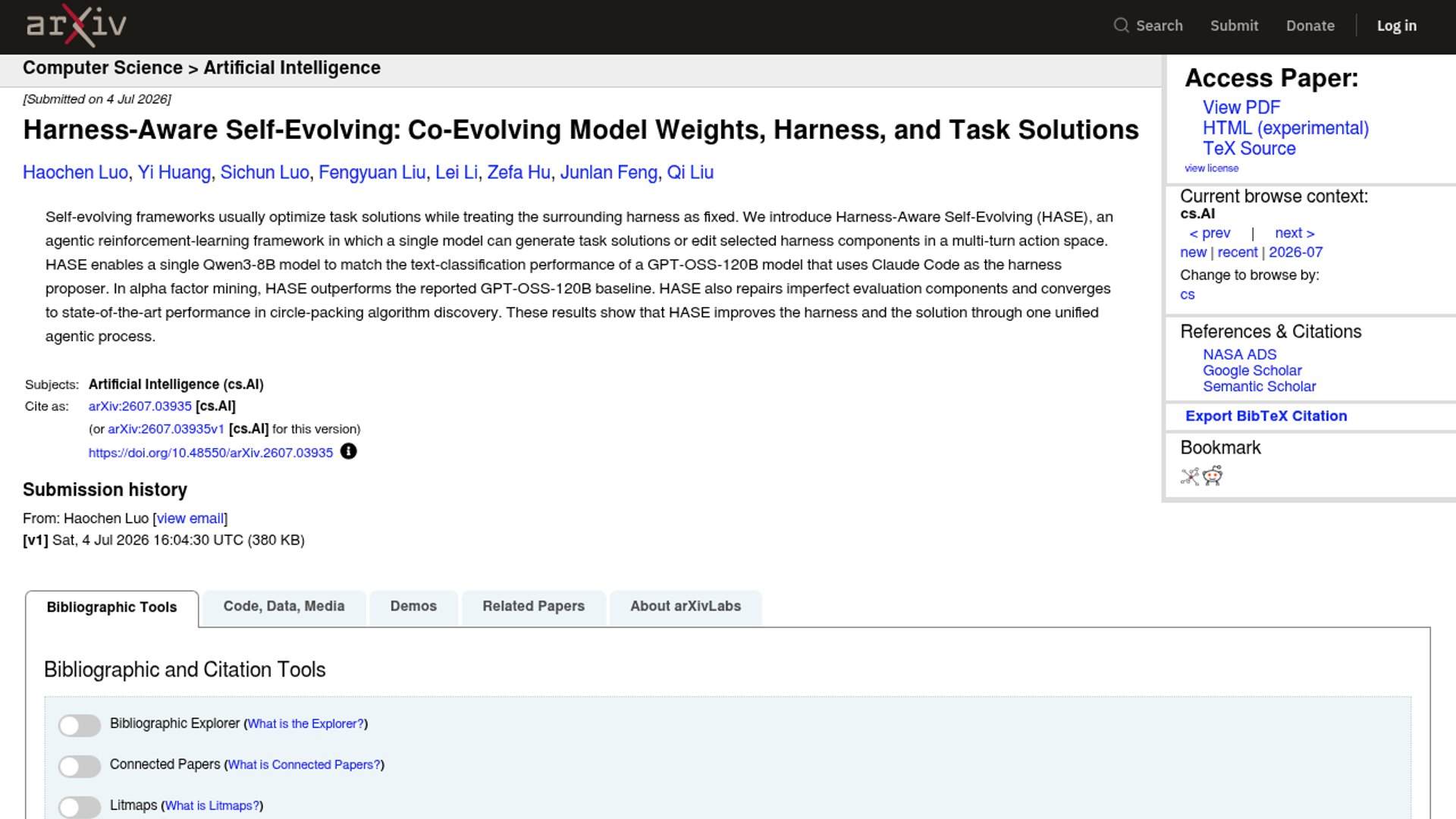1456x819 pixels.
Task: Open Google Scholar citations
Action: click(x=1252, y=370)
